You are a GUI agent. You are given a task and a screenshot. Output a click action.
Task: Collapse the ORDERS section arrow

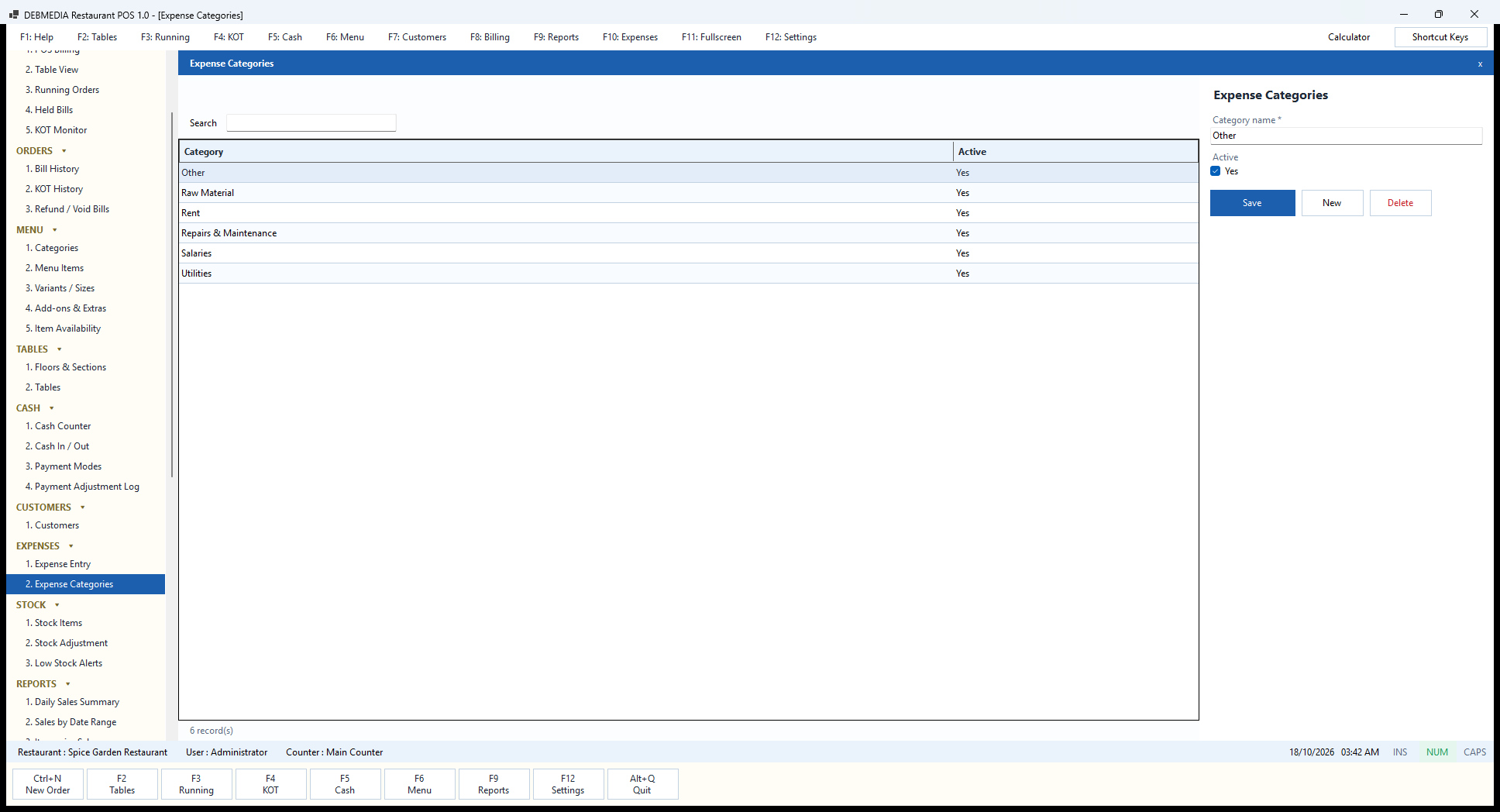point(64,151)
